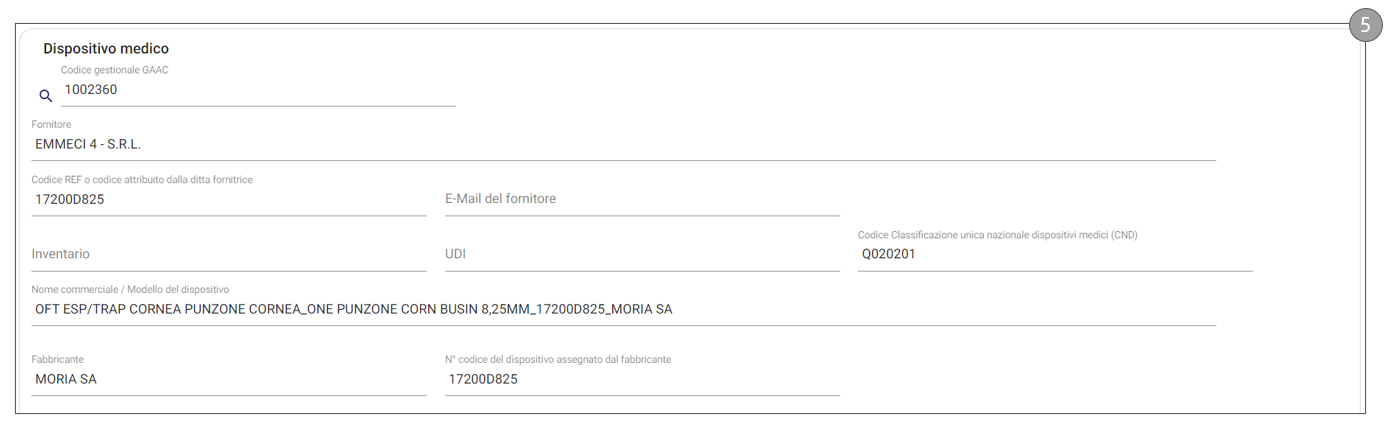Focus the Fabbricante field showing MORIA SA
Viewport: 1392px width, 427px height.
tap(228, 380)
